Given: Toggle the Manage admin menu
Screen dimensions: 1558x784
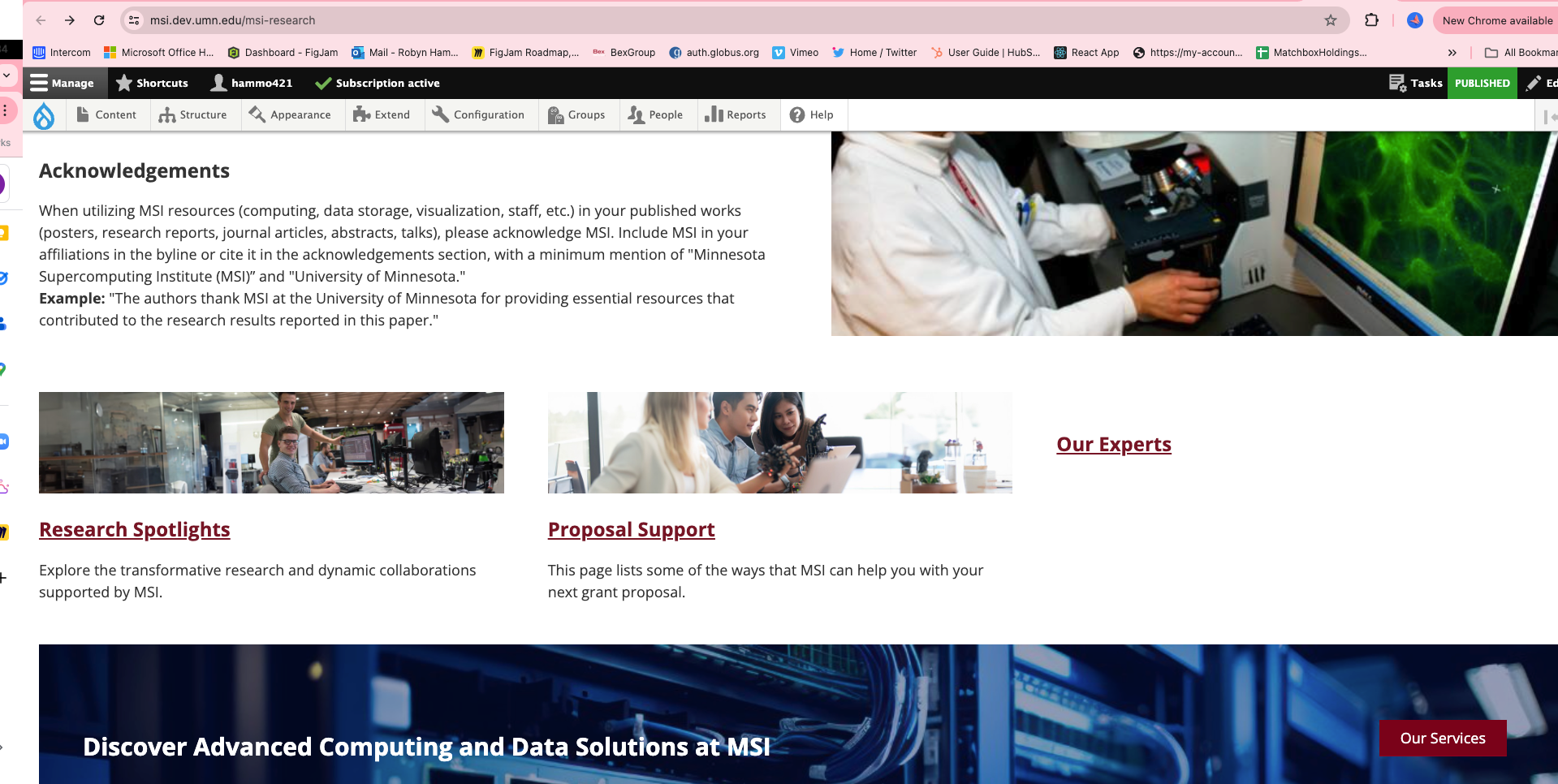Looking at the screenshot, I should 63,83.
